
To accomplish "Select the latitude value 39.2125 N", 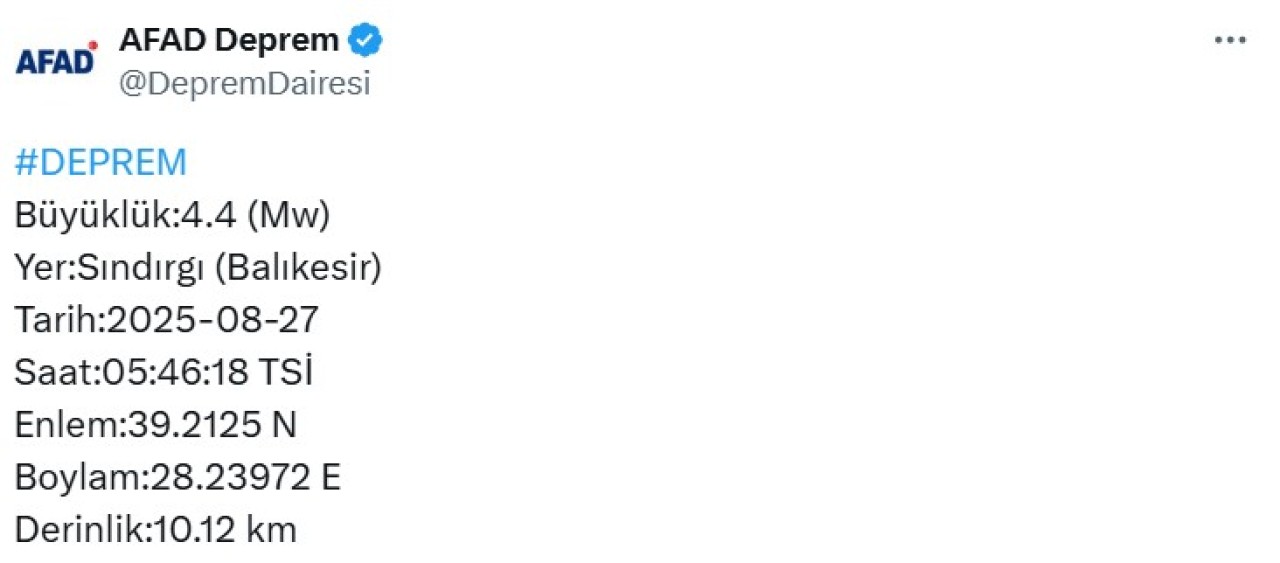I will (209, 425).
